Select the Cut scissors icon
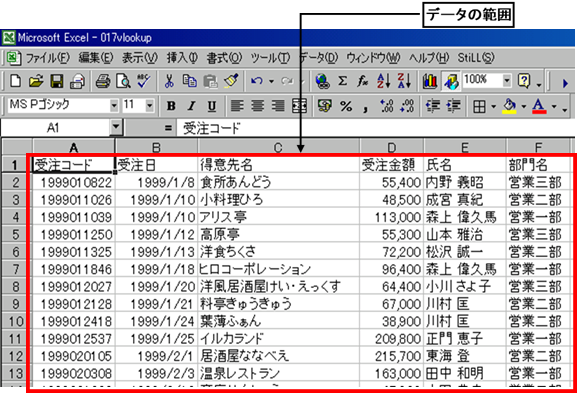 point(169,81)
